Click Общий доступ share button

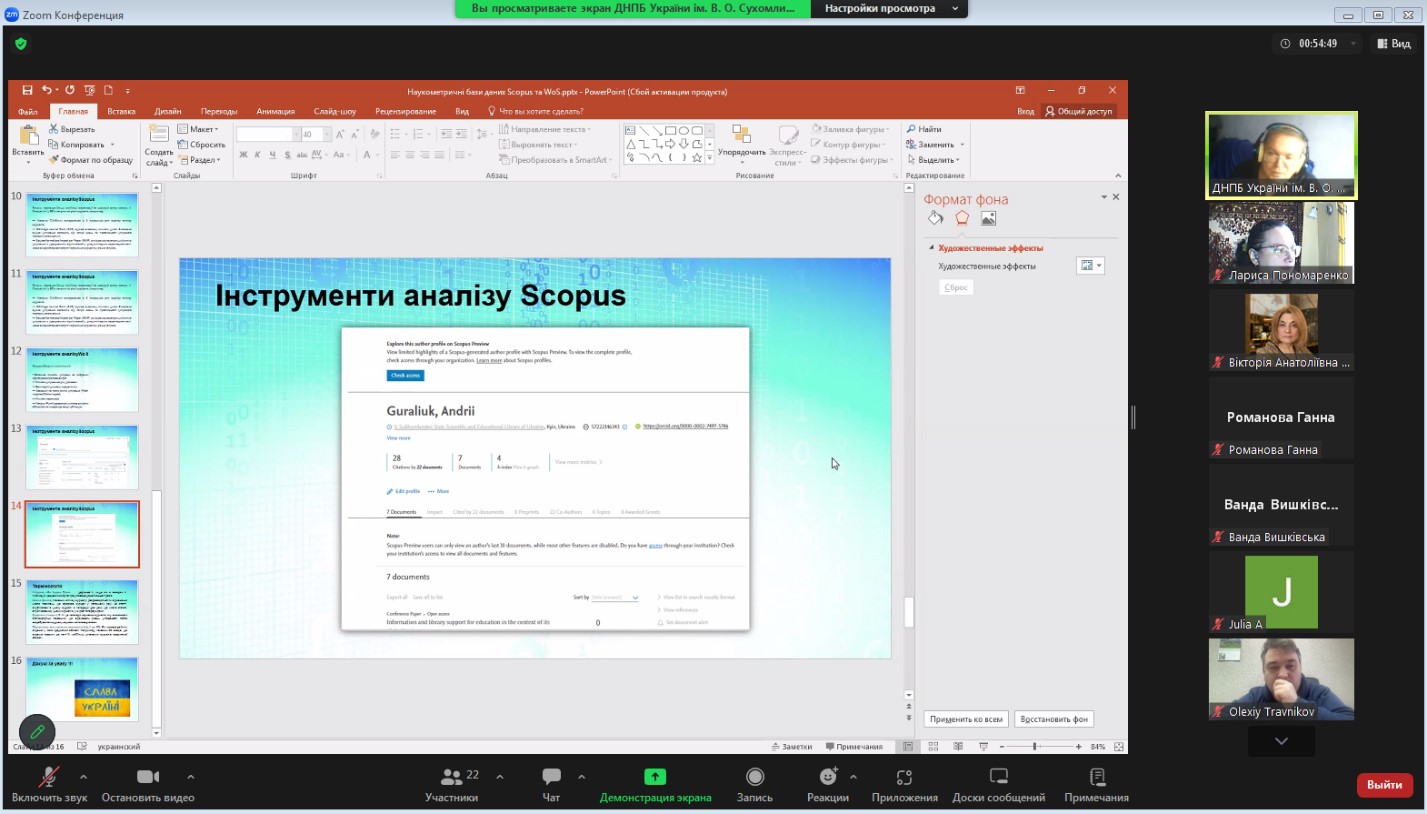[1078, 111]
